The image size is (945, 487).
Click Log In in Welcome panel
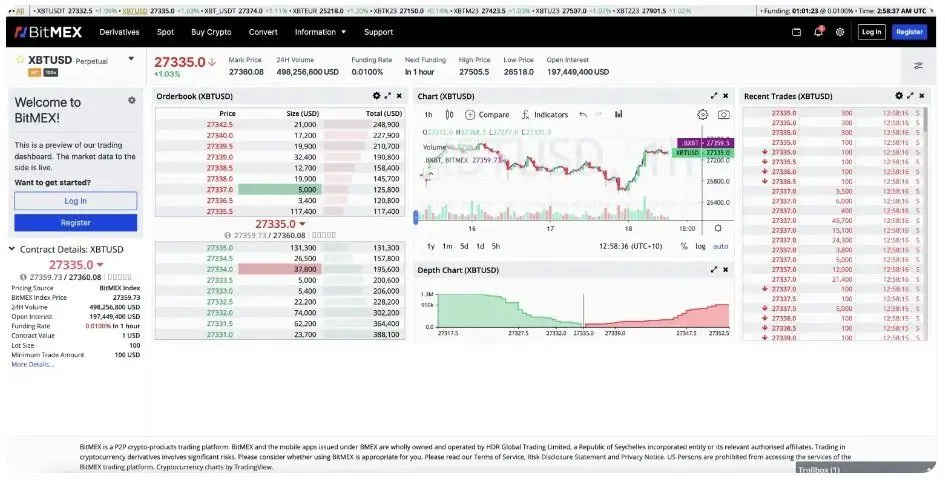[x=75, y=201]
